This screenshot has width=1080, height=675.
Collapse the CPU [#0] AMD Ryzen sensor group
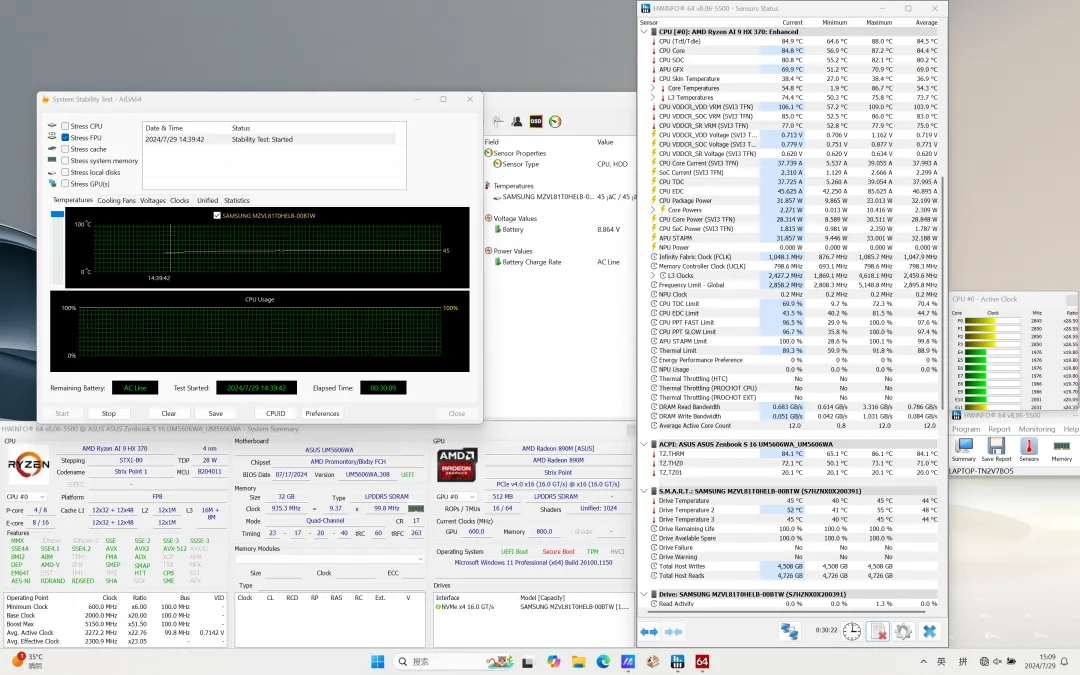[x=644, y=32]
